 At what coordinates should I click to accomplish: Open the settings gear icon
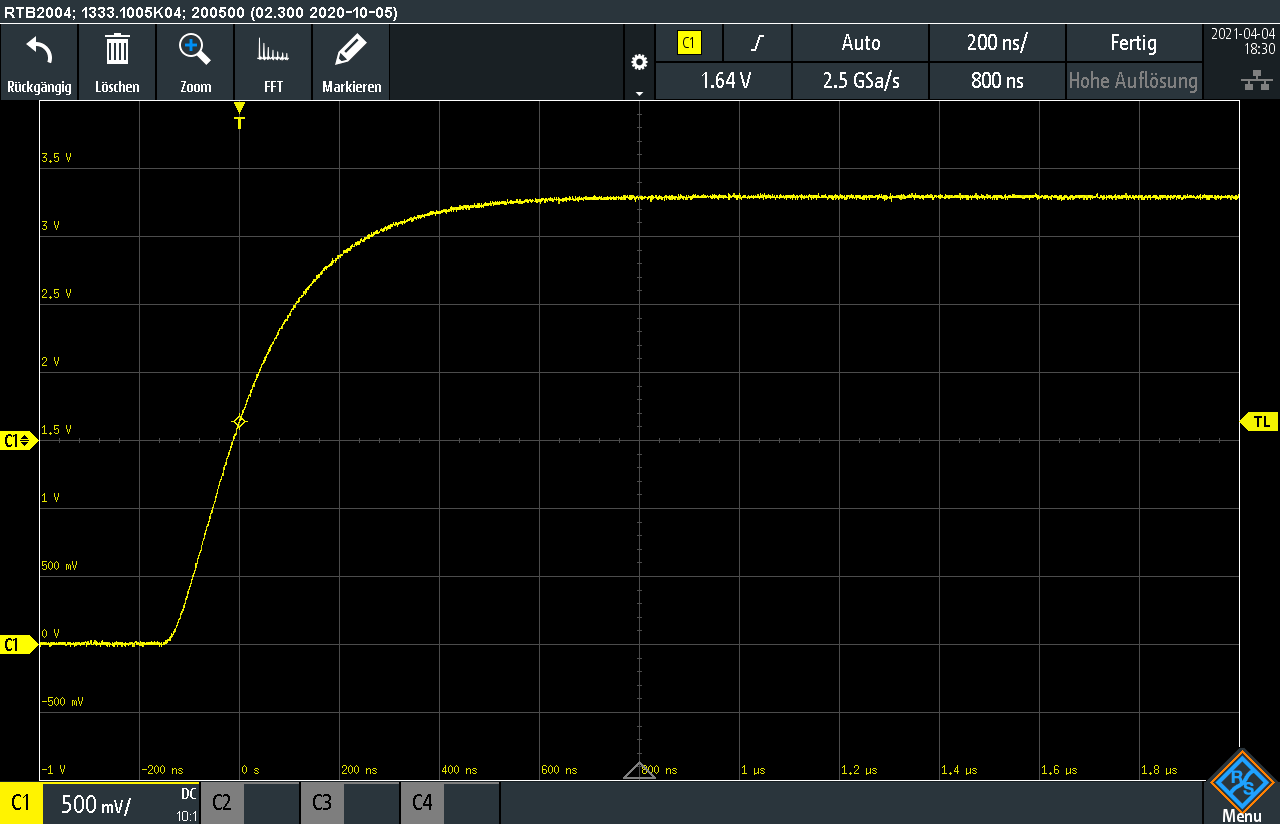640,62
